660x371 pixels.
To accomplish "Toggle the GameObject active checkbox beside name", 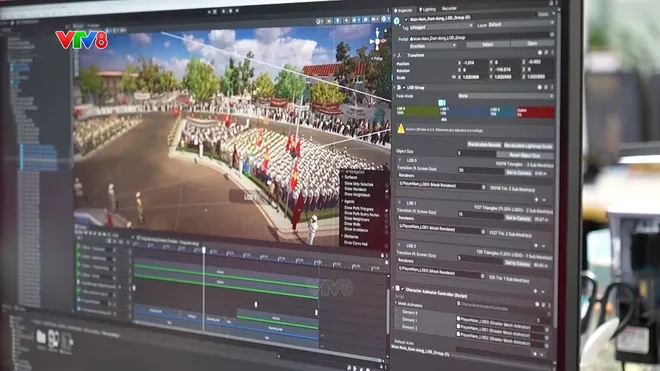I will pos(406,19).
